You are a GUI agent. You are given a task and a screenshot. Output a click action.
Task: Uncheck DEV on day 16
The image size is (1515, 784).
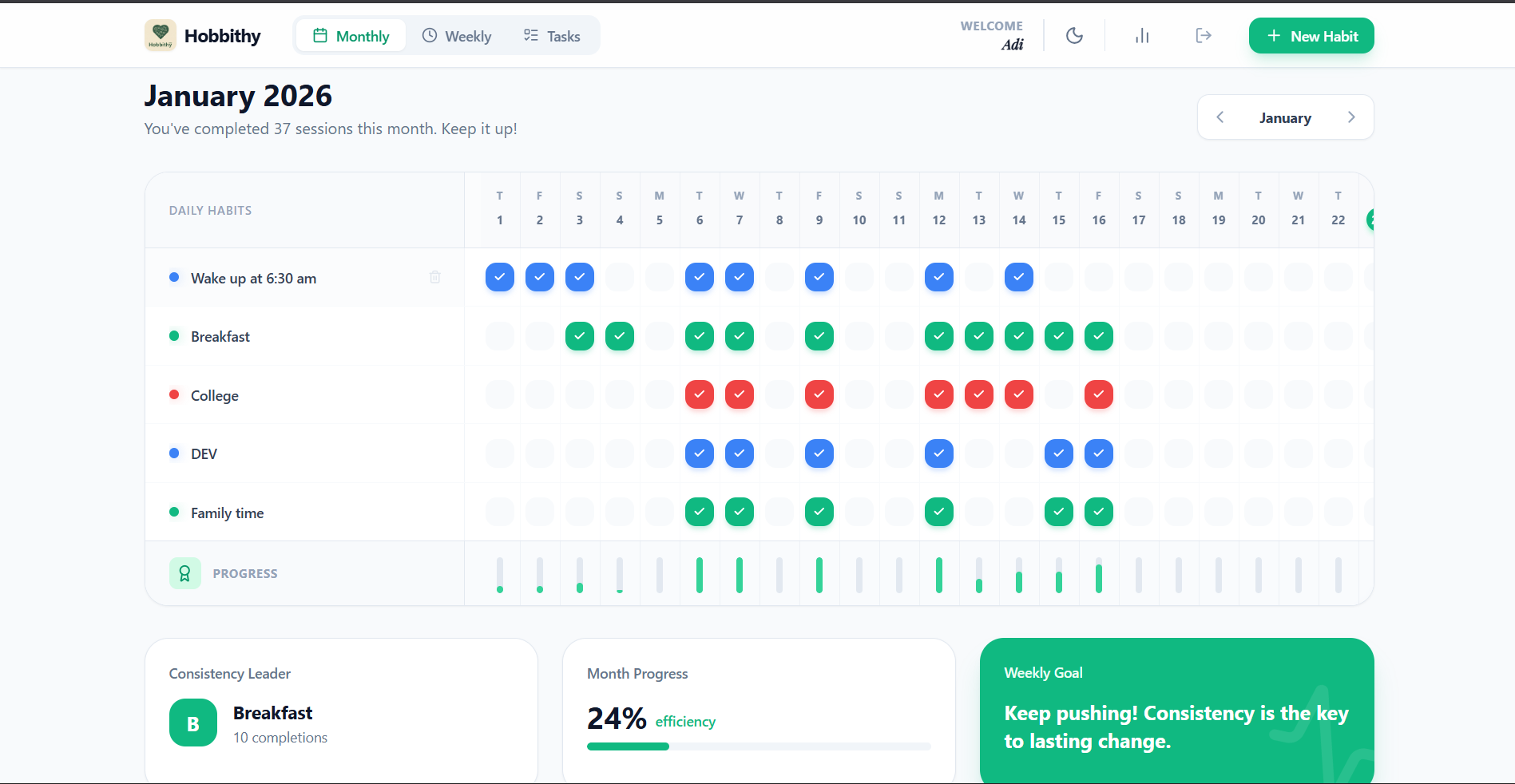pyautogui.click(x=1099, y=453)
